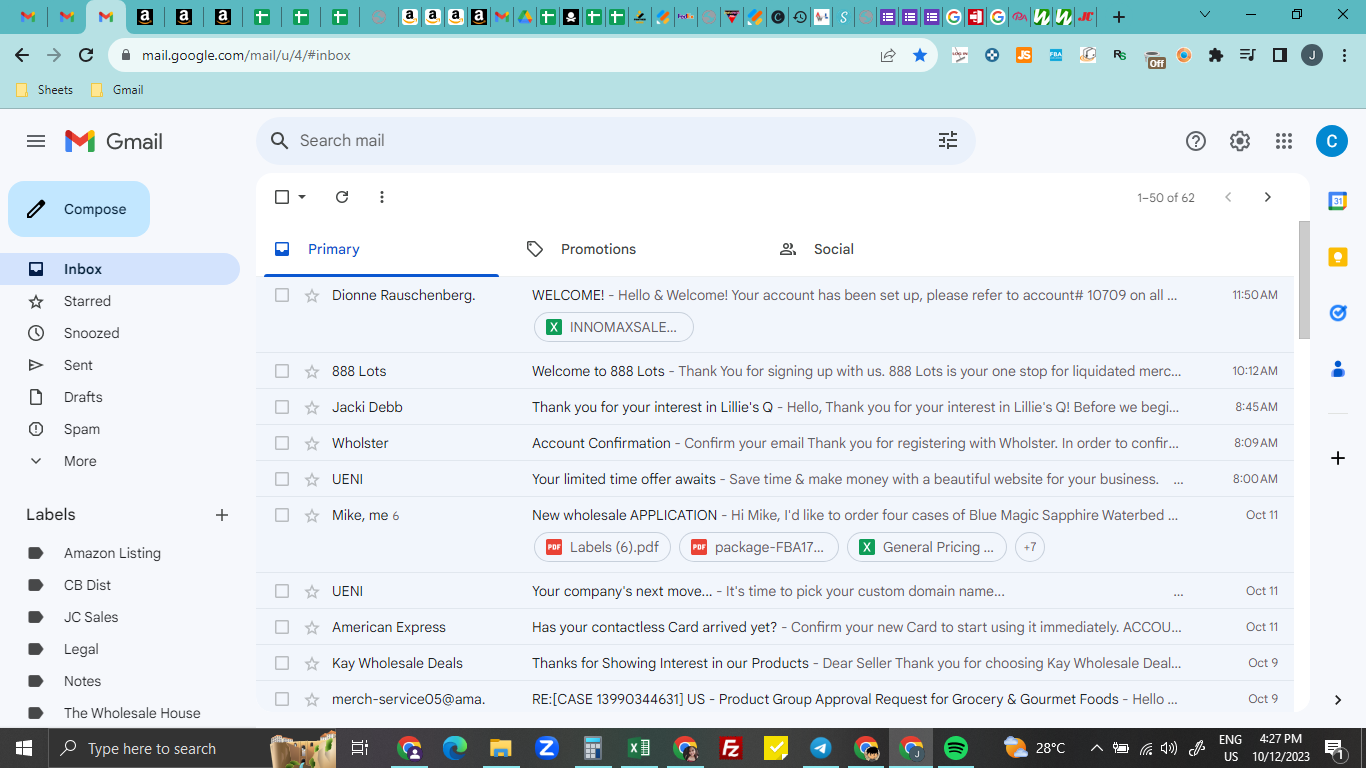Open Contacts side panel
Viewport: 1366px width, 768px height.
1337,369
